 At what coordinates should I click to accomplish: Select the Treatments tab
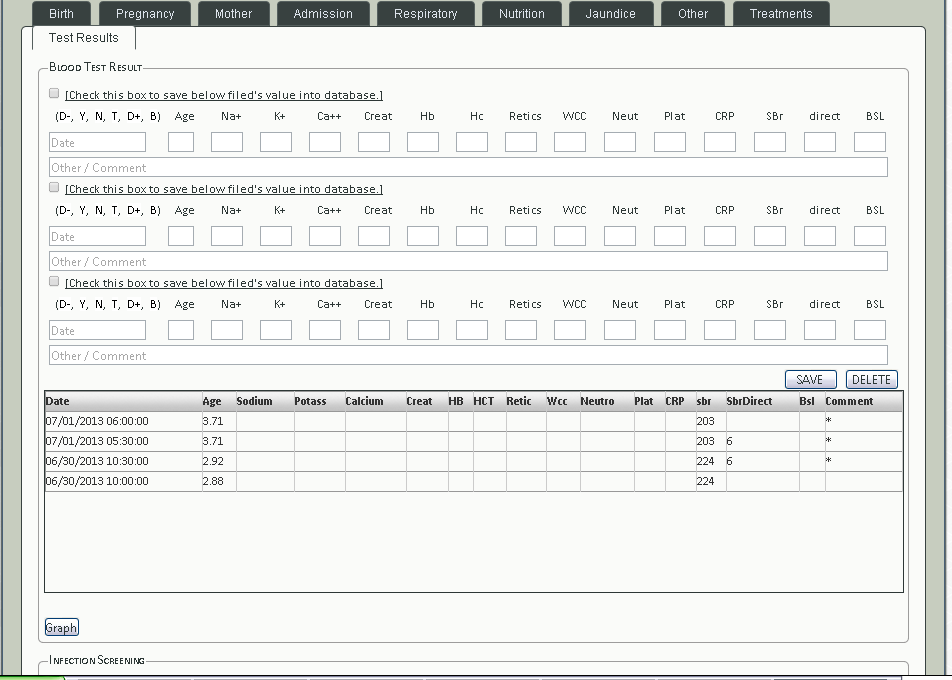click(x=780, y=14)
